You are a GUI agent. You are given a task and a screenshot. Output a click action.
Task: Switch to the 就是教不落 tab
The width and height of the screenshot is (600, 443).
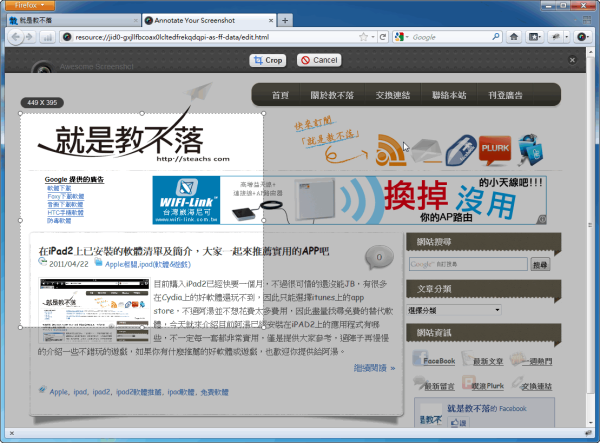tap(73, 20)
